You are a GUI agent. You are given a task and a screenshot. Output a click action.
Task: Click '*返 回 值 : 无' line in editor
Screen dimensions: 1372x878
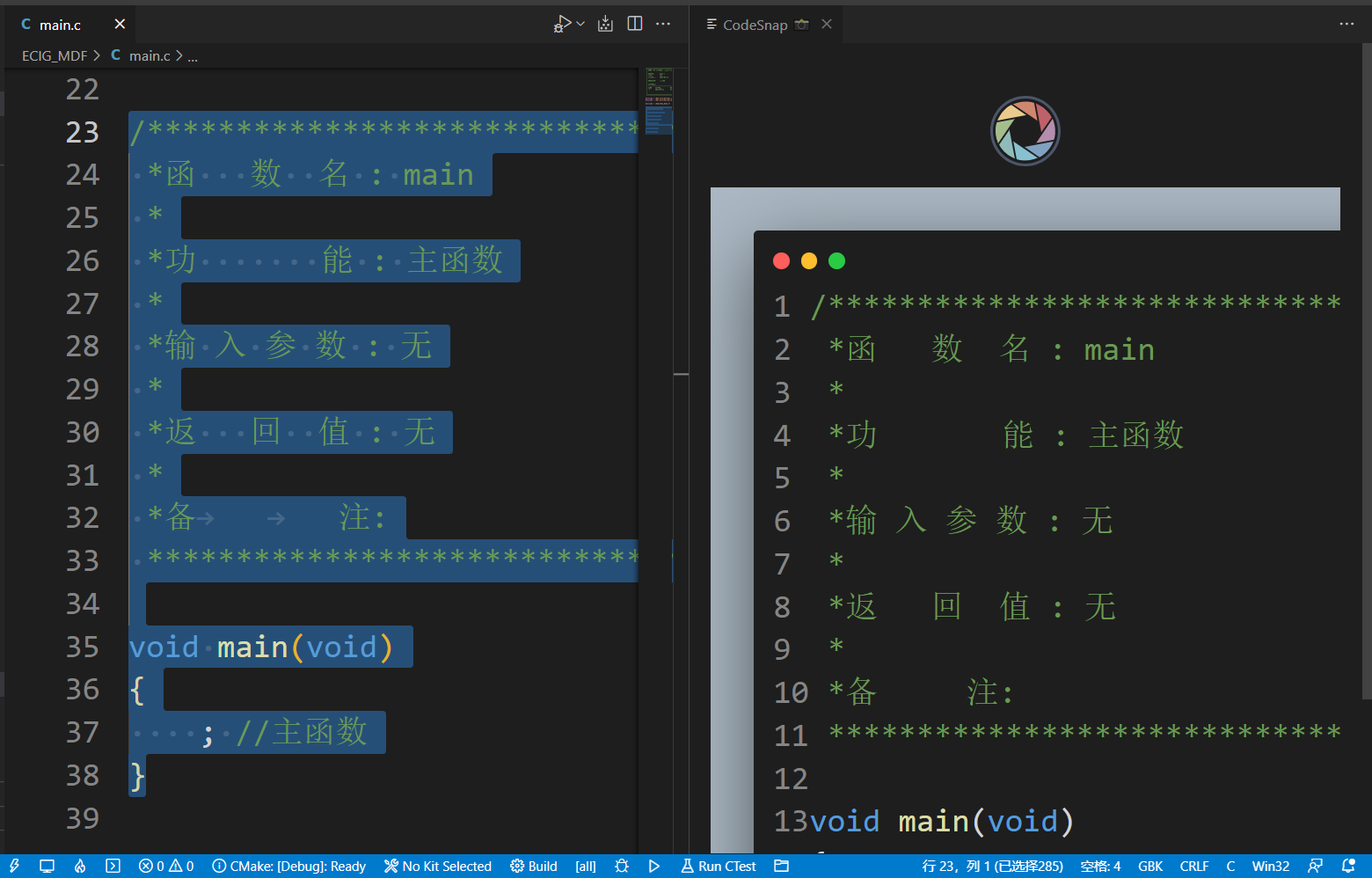[291, 432]
